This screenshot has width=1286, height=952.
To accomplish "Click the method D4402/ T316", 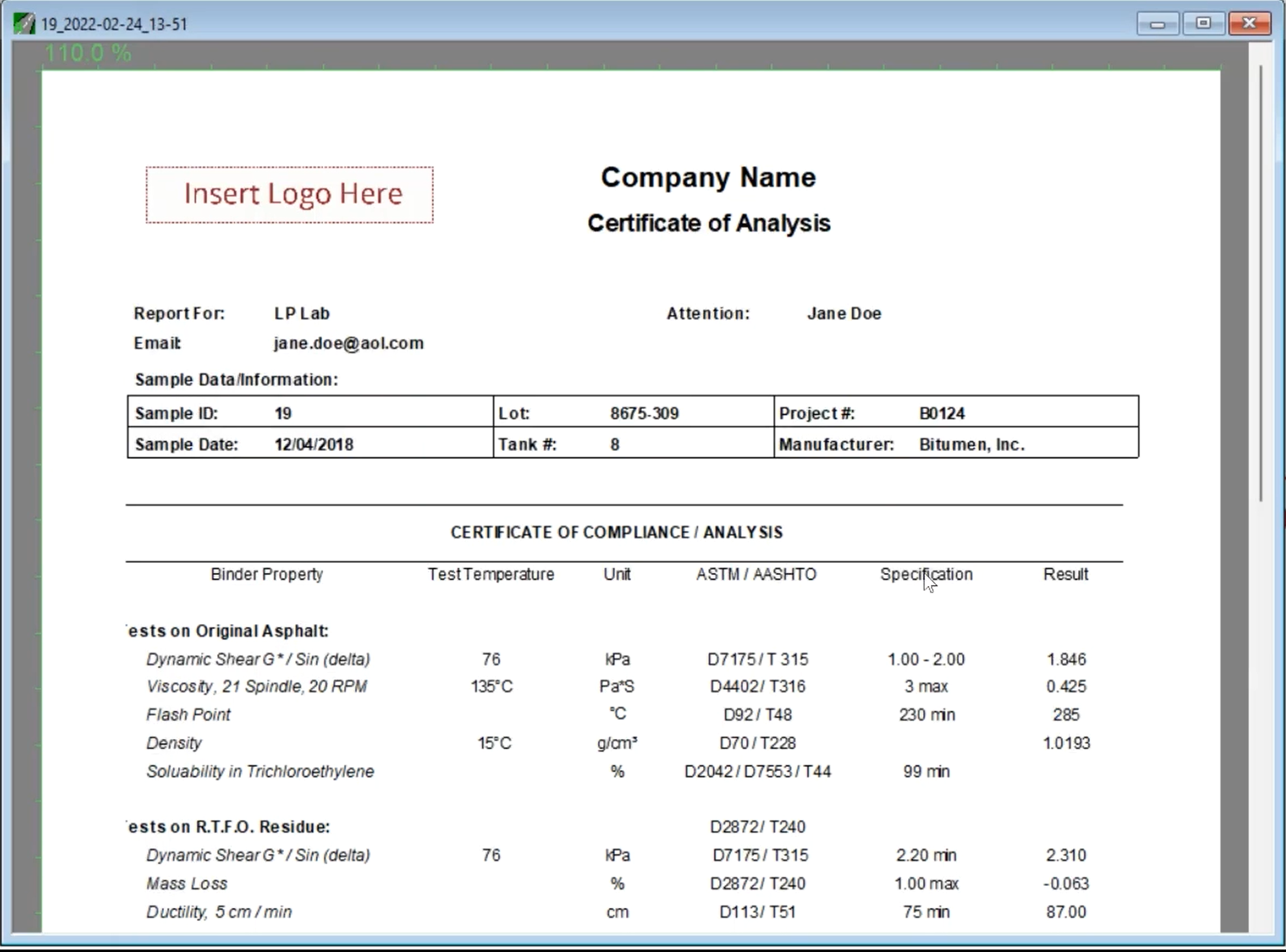I will 757,686.
